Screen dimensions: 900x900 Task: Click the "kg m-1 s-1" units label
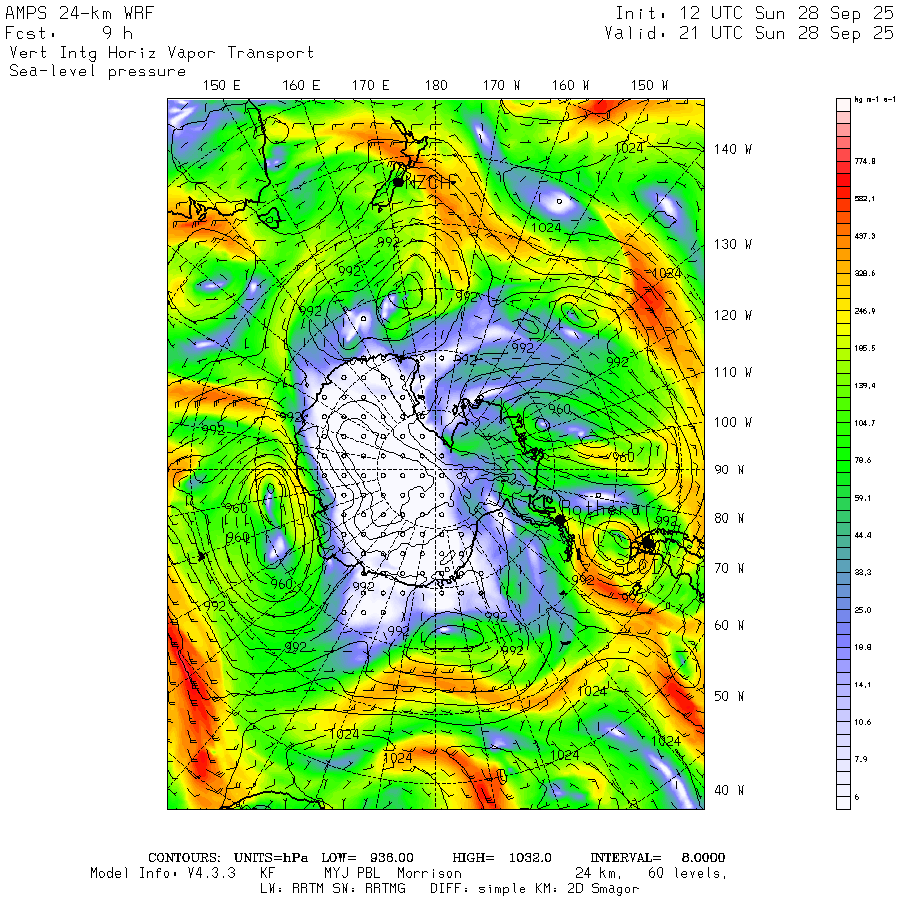coord(875,100)
